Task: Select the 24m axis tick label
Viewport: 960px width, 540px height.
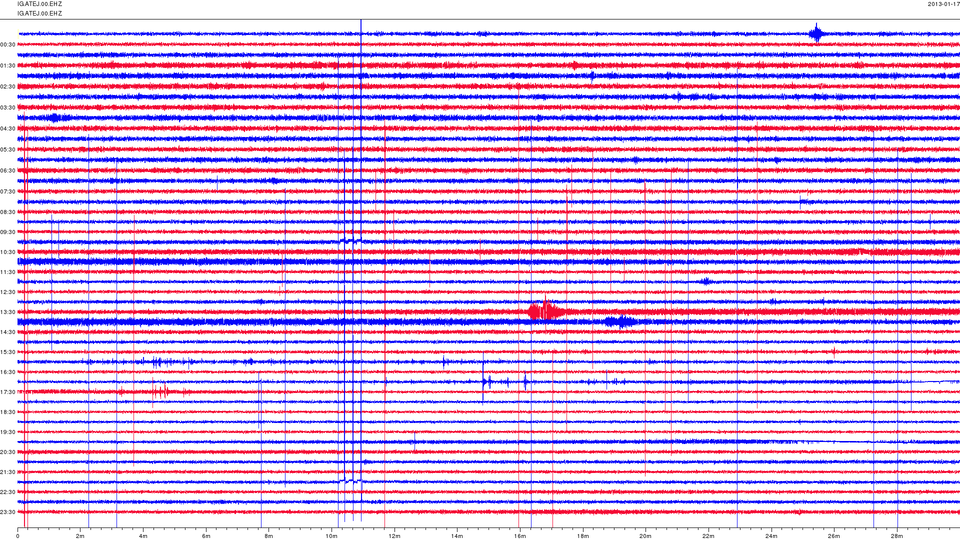Action: [771, 536]
